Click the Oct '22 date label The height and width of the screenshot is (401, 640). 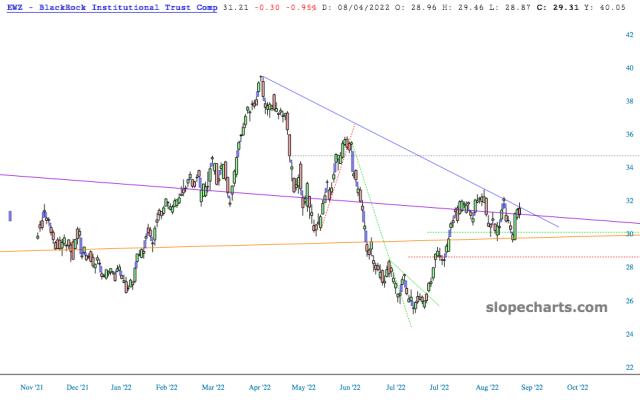coord(578,387)
